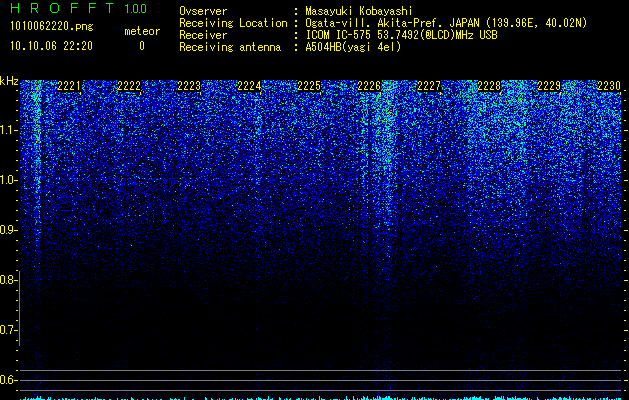This screenshot has height=400, width=629.
Task: Click the HROFFT title text
Action: (62, 8)
